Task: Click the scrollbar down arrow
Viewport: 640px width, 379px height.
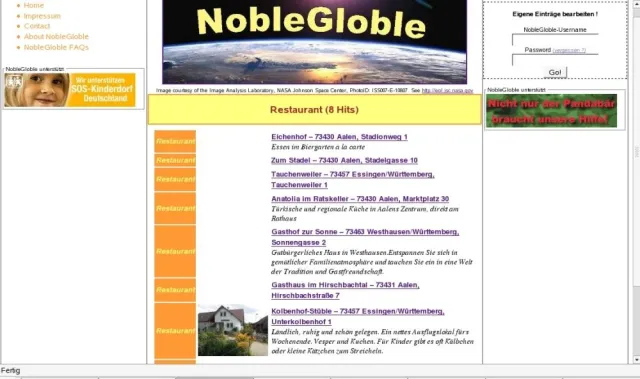Action: tap(636, 359)
